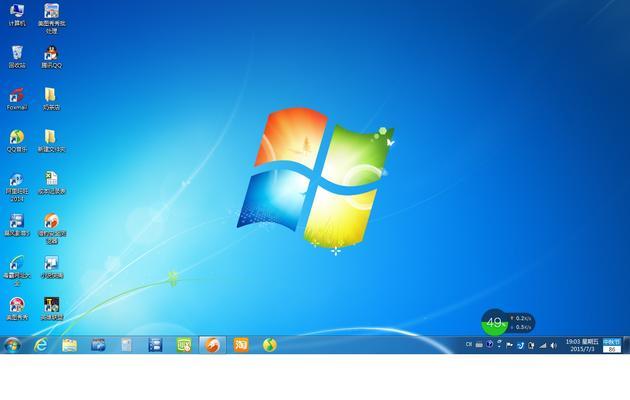Click the holiday countdown widget showing 86

612,345
